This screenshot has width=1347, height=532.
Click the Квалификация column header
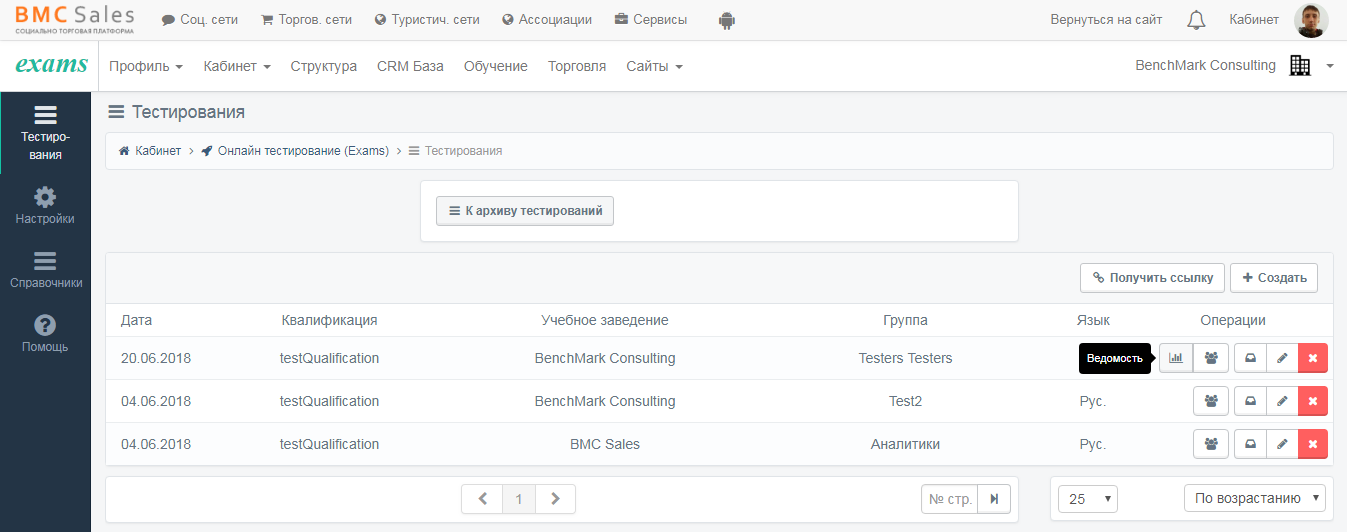329,320
